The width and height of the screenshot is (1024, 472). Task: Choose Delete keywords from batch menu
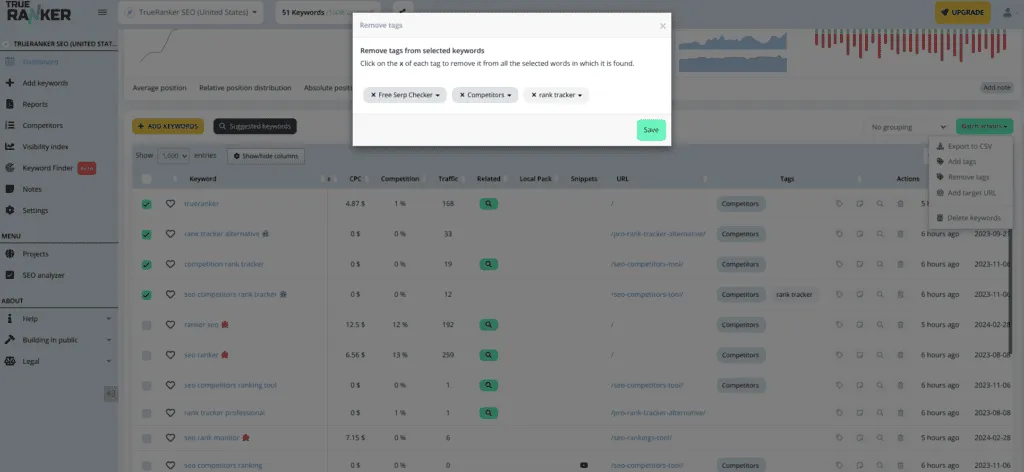pos(973,218)
